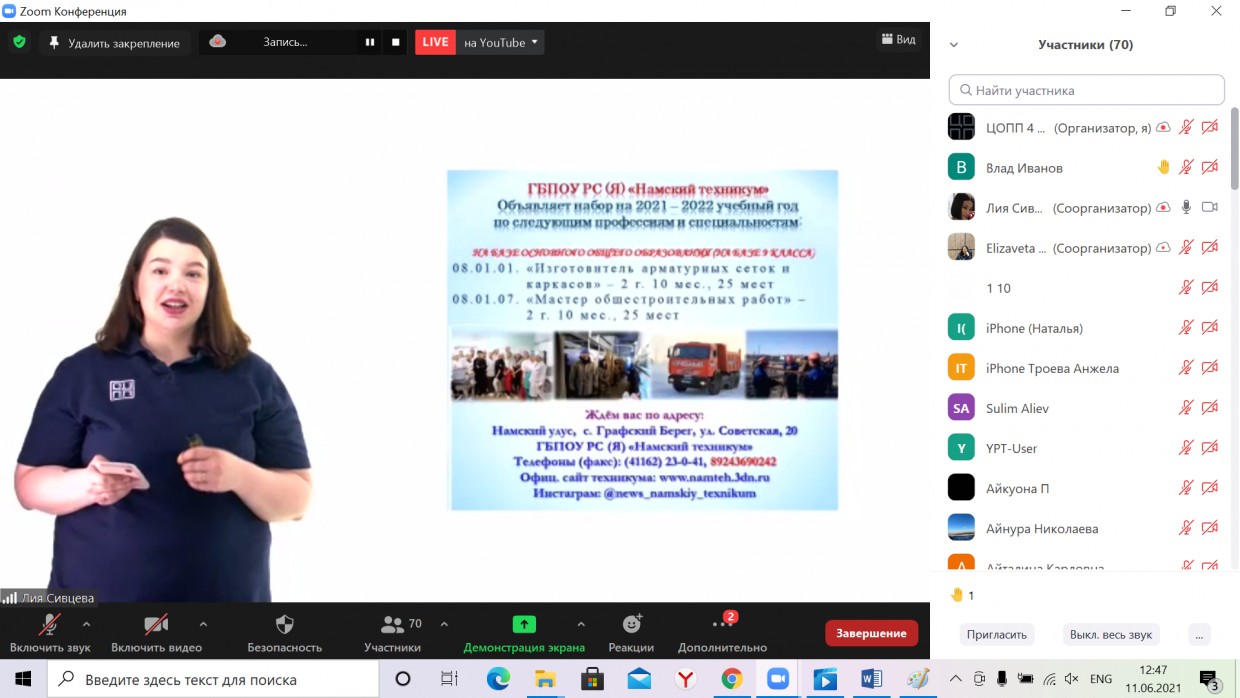Open the Вид view menu
This screenshot has width=1240, height=698.
898,40
